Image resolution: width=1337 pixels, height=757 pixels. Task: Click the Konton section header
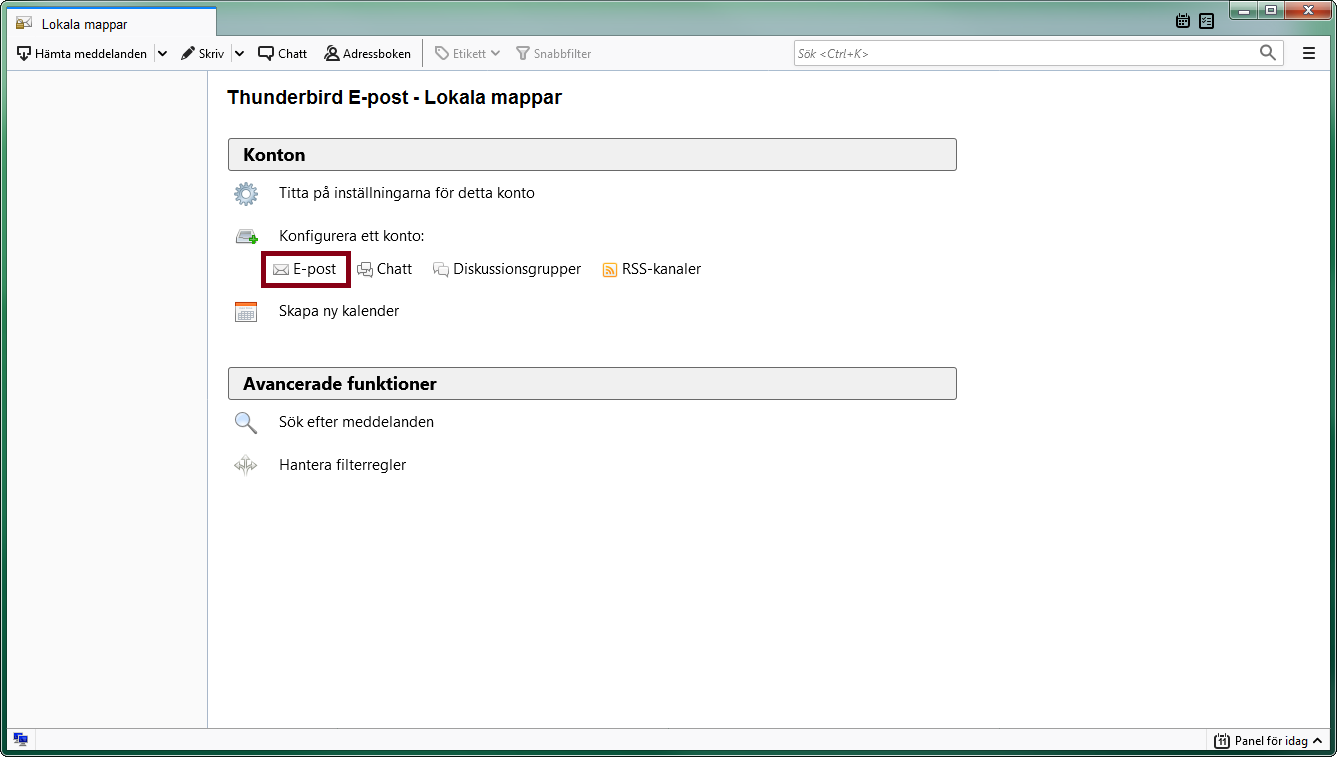tap(592, 155)
